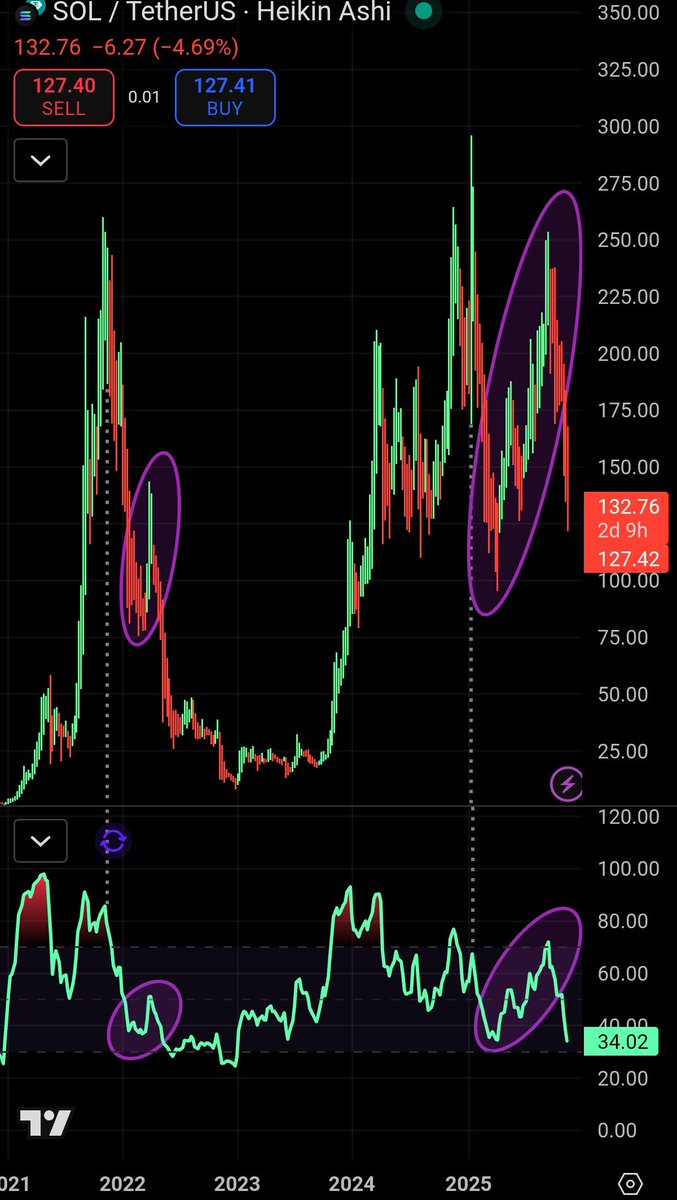Screen dimensions: 677x1200
Task: Tap the current price label 132.76
Action: tap(626, 505)
